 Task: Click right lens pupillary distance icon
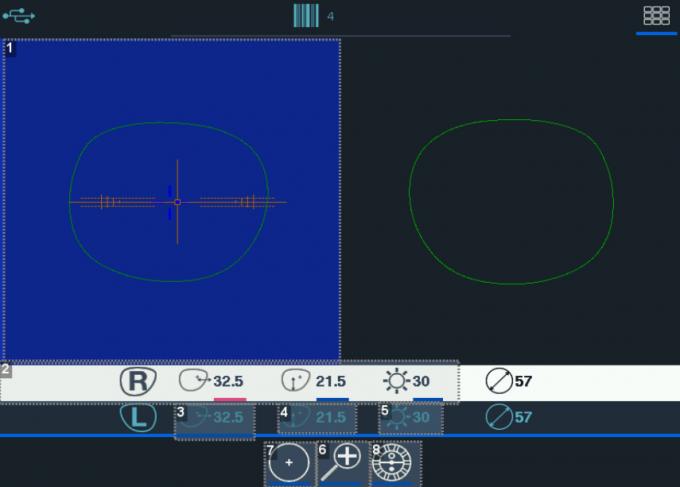194,380
